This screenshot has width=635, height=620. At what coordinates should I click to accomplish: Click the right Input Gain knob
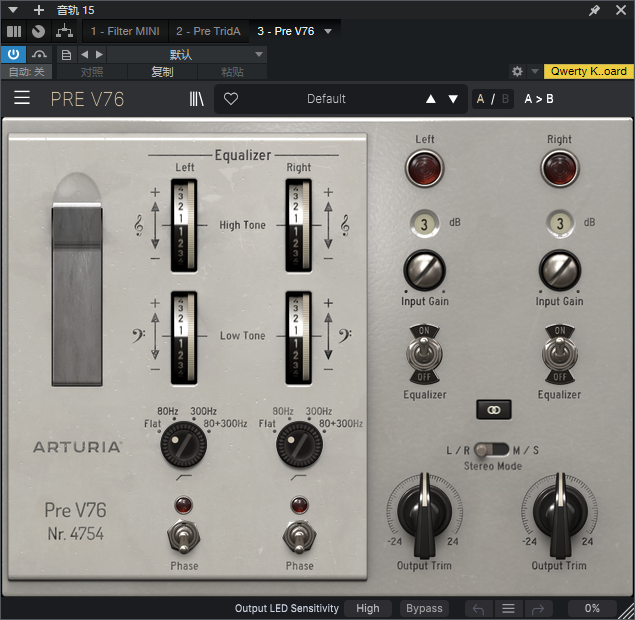560,270
